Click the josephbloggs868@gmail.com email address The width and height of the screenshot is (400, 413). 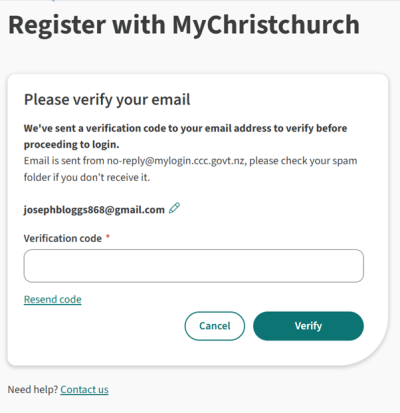coord(94,210)
